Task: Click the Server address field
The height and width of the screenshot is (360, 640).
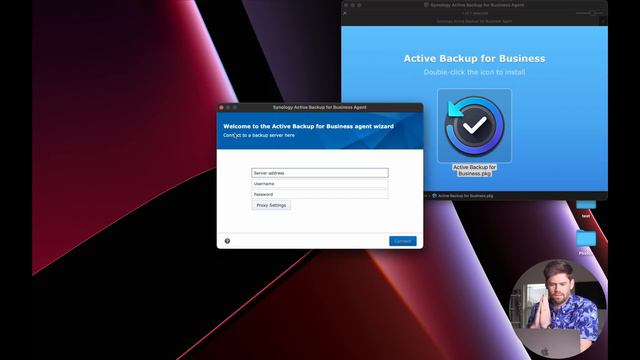Action: pyautogui.click(x=320, y=173)
